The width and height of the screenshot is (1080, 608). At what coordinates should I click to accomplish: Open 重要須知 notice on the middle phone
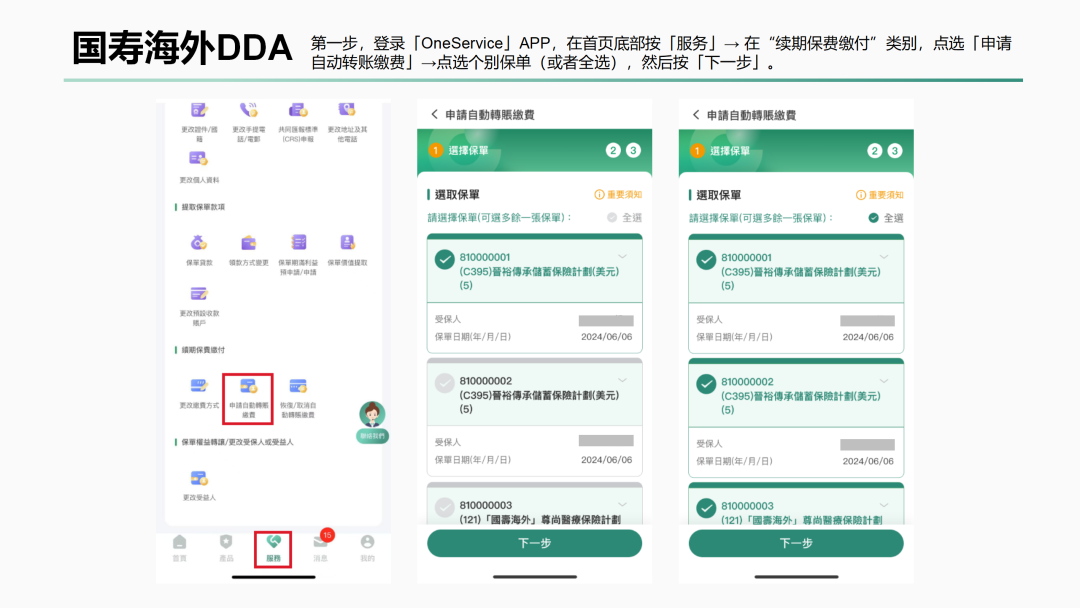(x=618, y=195)
